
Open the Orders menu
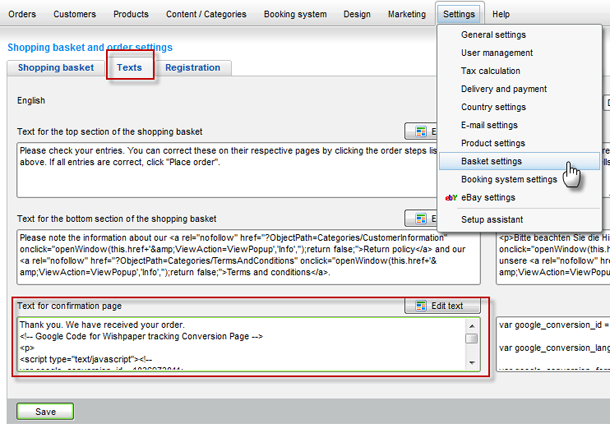pos(22,14)
